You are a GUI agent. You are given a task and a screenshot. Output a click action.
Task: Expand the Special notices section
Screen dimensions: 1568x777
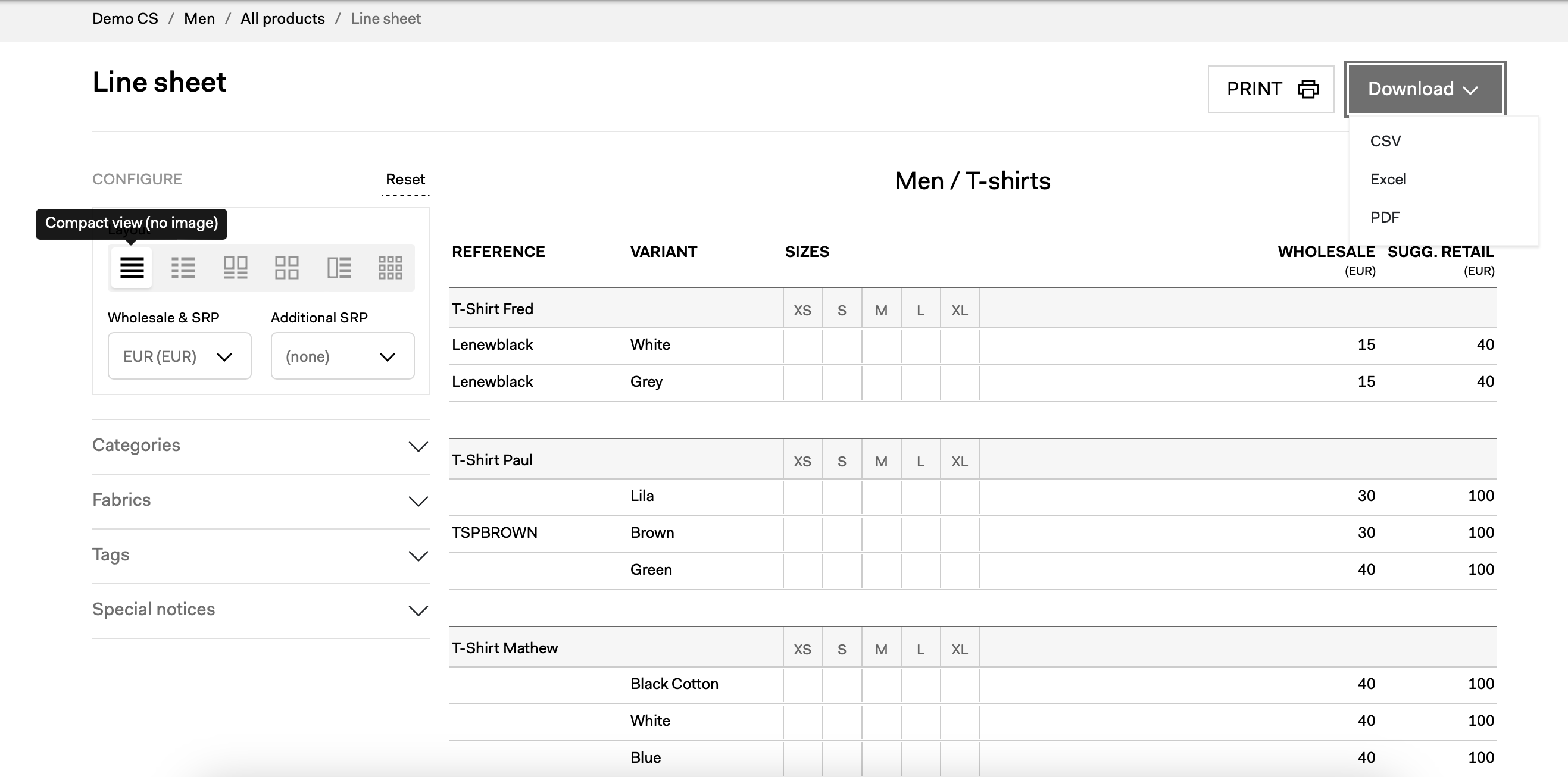tap(261, 610)
